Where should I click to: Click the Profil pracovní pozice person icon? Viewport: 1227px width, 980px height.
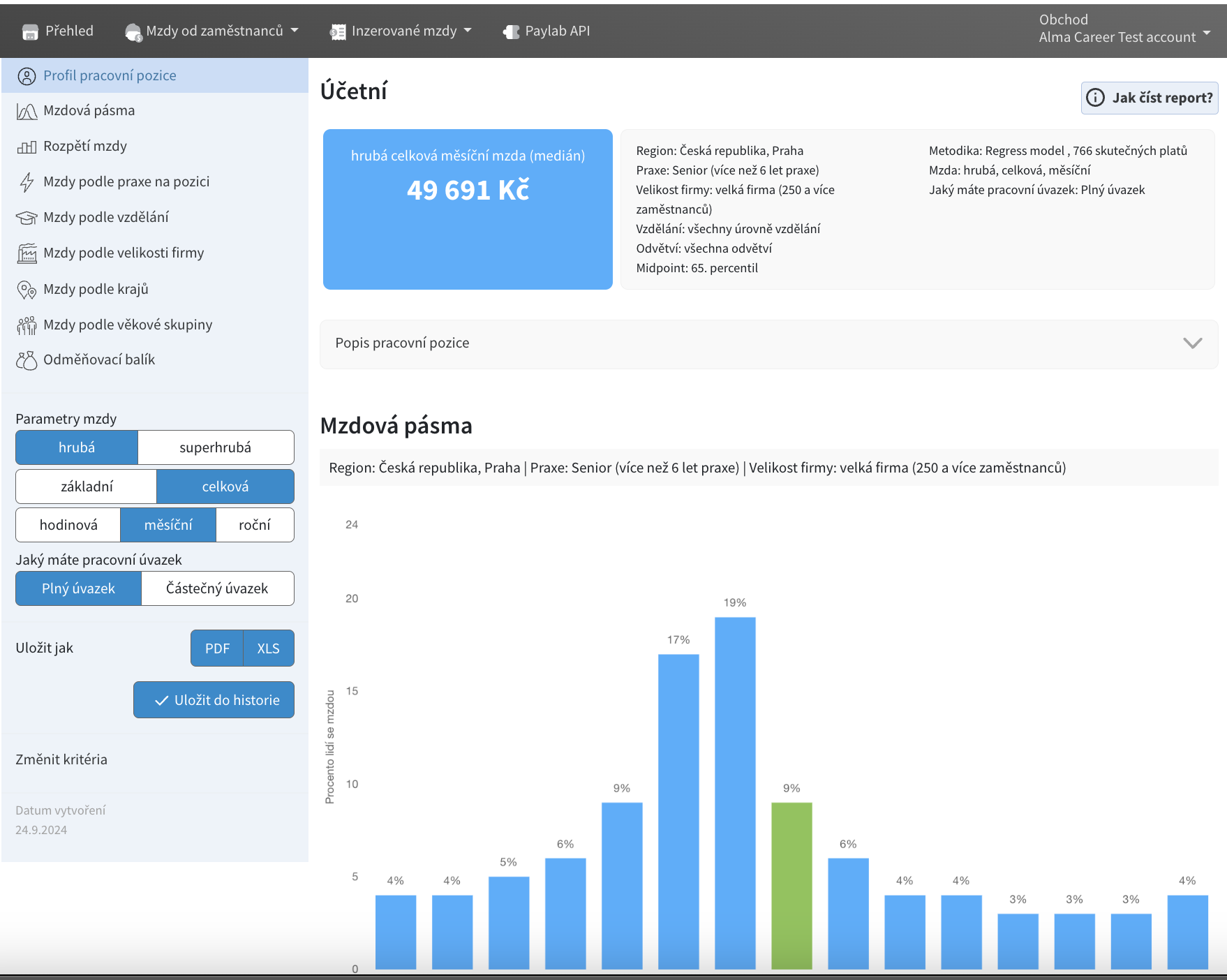[x=27, y=76]
